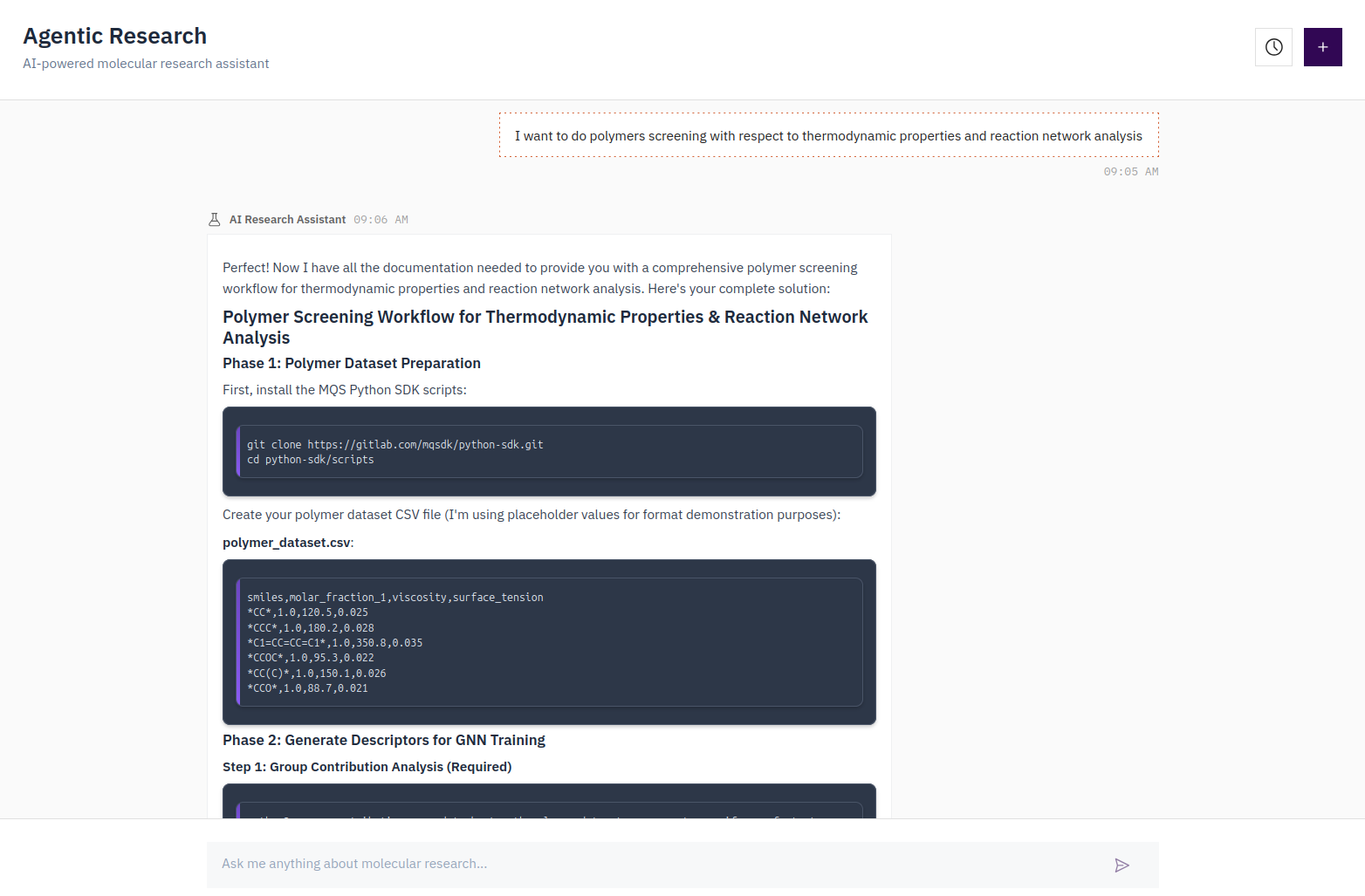Click 'Phase 2: Generate Descriptors for GNN Training'

[384, 740]
